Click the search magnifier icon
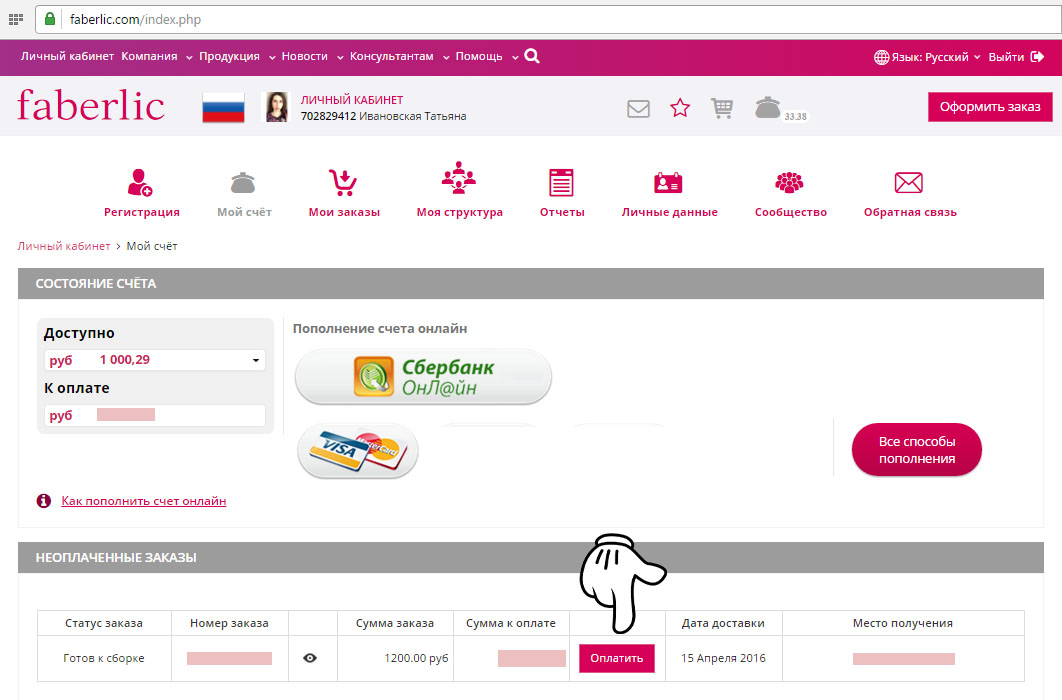This screenshot has width=1062, height=700. [x=532, y=56]
